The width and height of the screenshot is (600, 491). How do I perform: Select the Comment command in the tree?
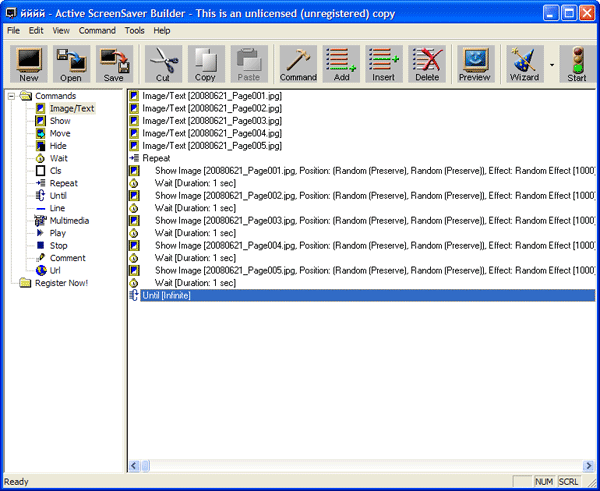[67, 258]
